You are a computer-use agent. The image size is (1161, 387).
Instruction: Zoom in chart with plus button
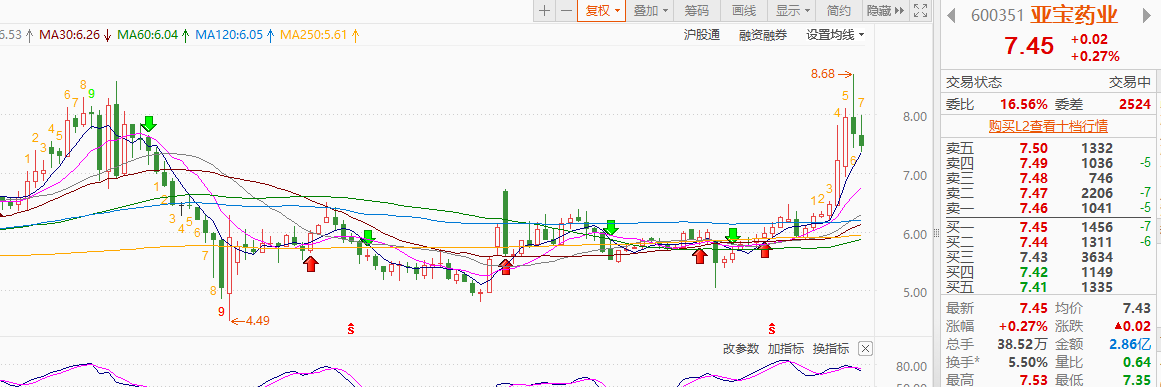pyautogui.click(x=544, y=10)
